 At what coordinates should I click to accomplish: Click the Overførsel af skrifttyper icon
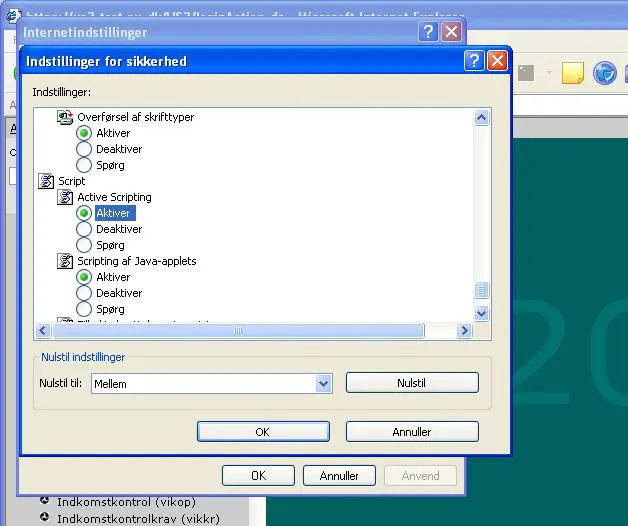(66, 117)
